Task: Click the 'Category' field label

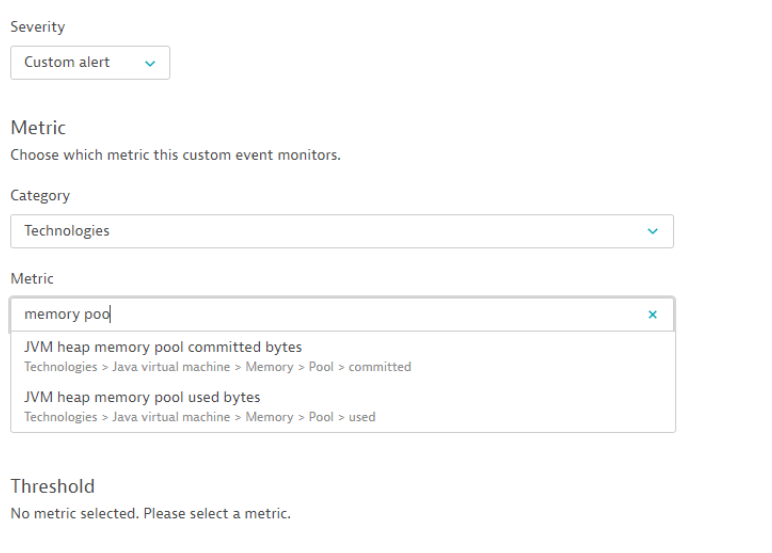Action: 40,196
